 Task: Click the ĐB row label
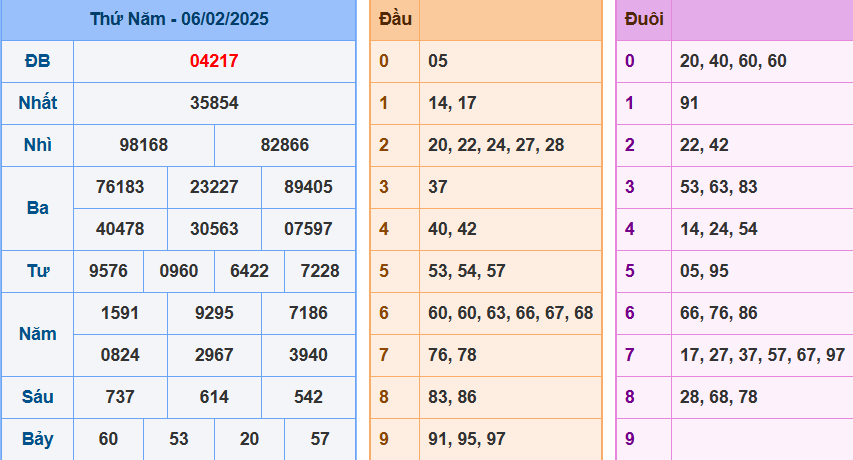point(38,61)
